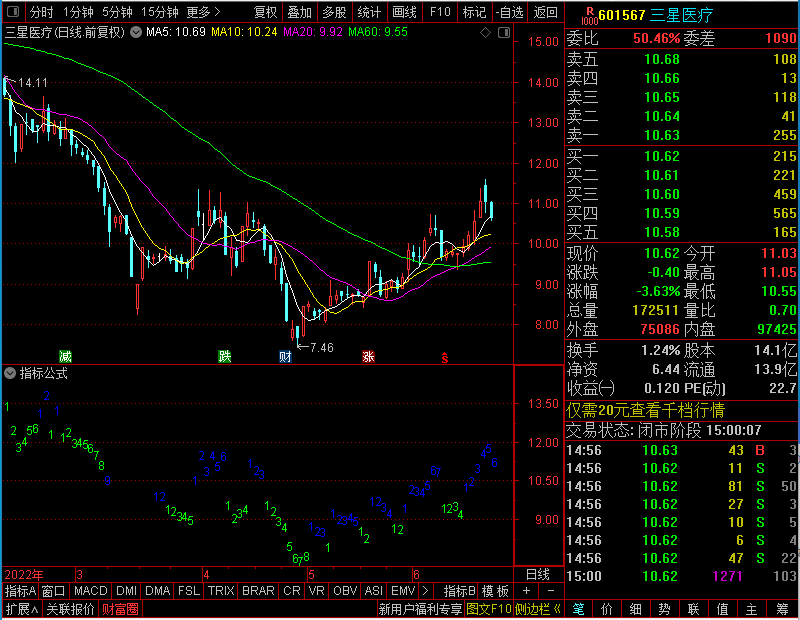
Task: Open the 关联报价 related quotes tab
Action: (x=70, y=609)
